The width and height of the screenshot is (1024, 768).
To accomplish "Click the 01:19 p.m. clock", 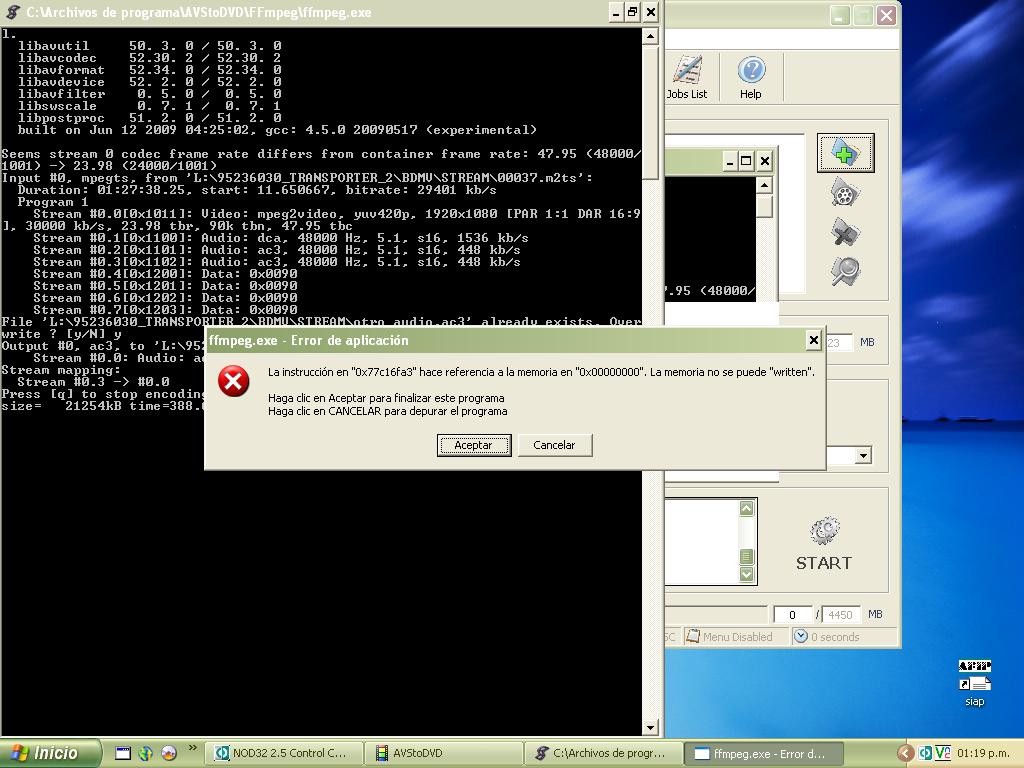I will pyautogui.click(x=983, y=754).
